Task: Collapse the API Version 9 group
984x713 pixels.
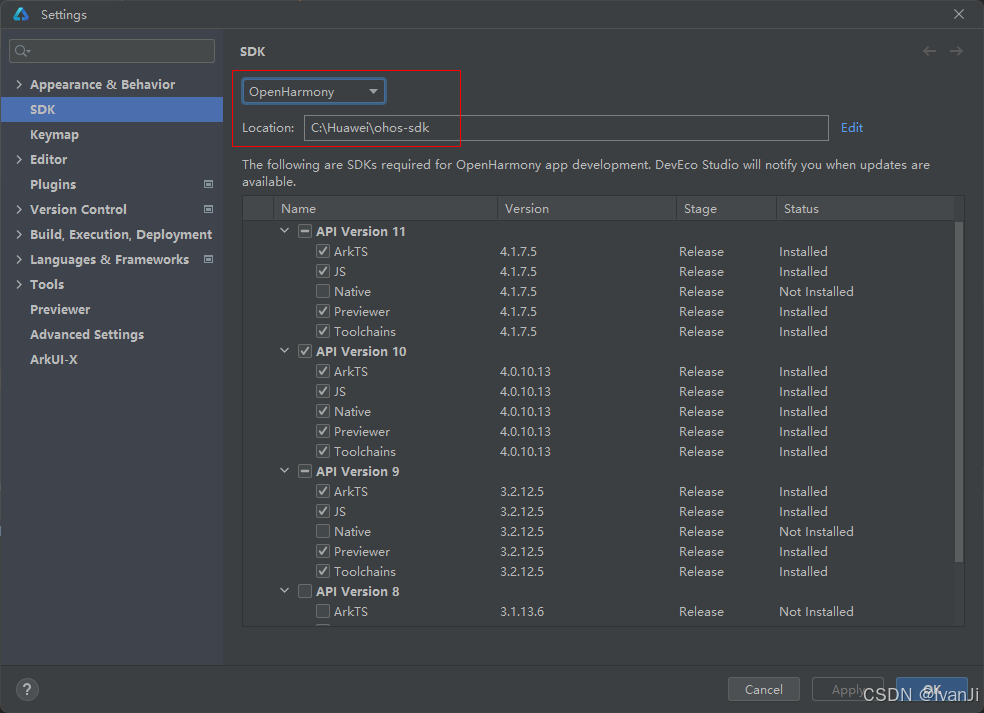Action: point(284,471)
